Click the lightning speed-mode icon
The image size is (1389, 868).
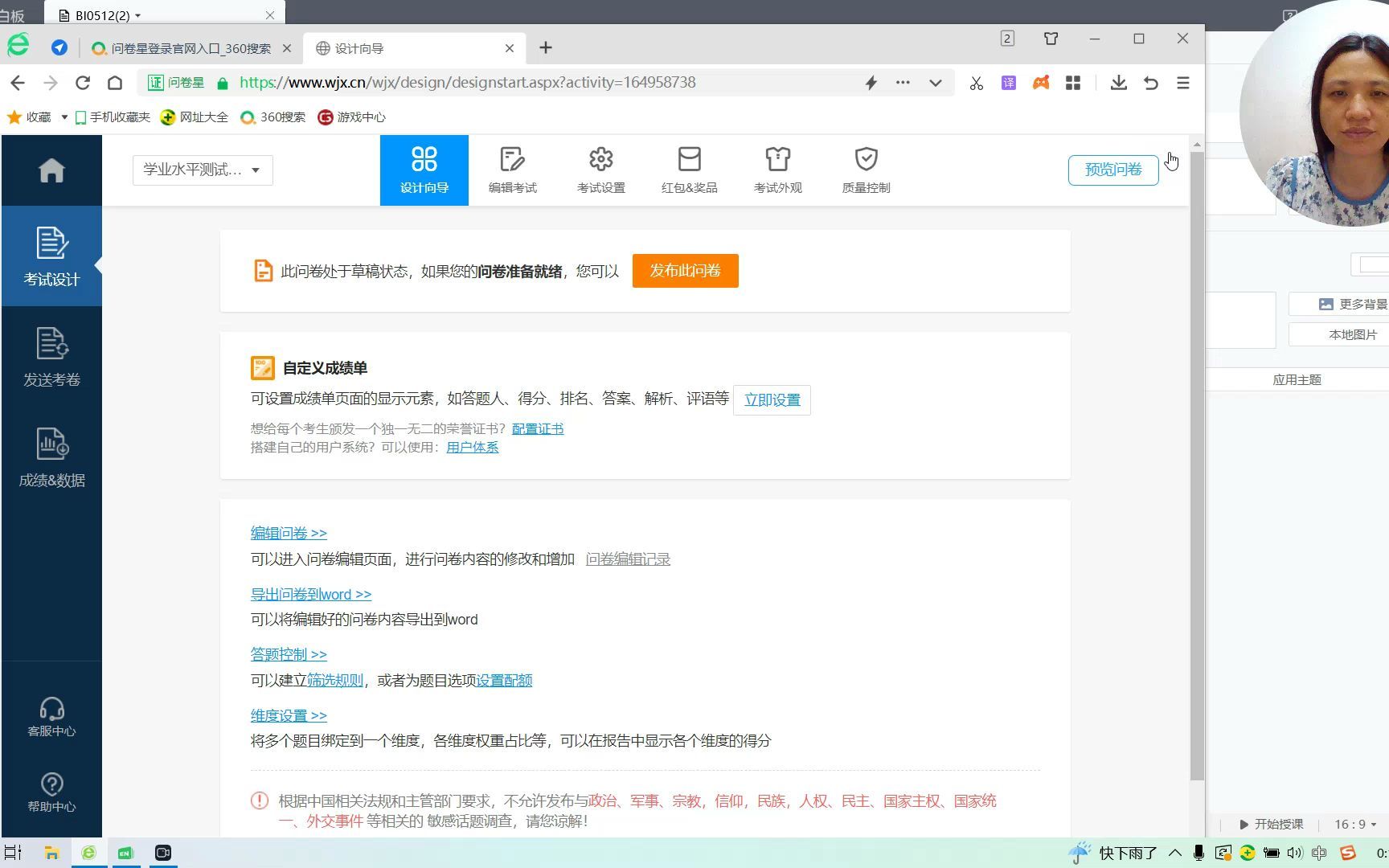pyautogui.click(x=871, y=83)
